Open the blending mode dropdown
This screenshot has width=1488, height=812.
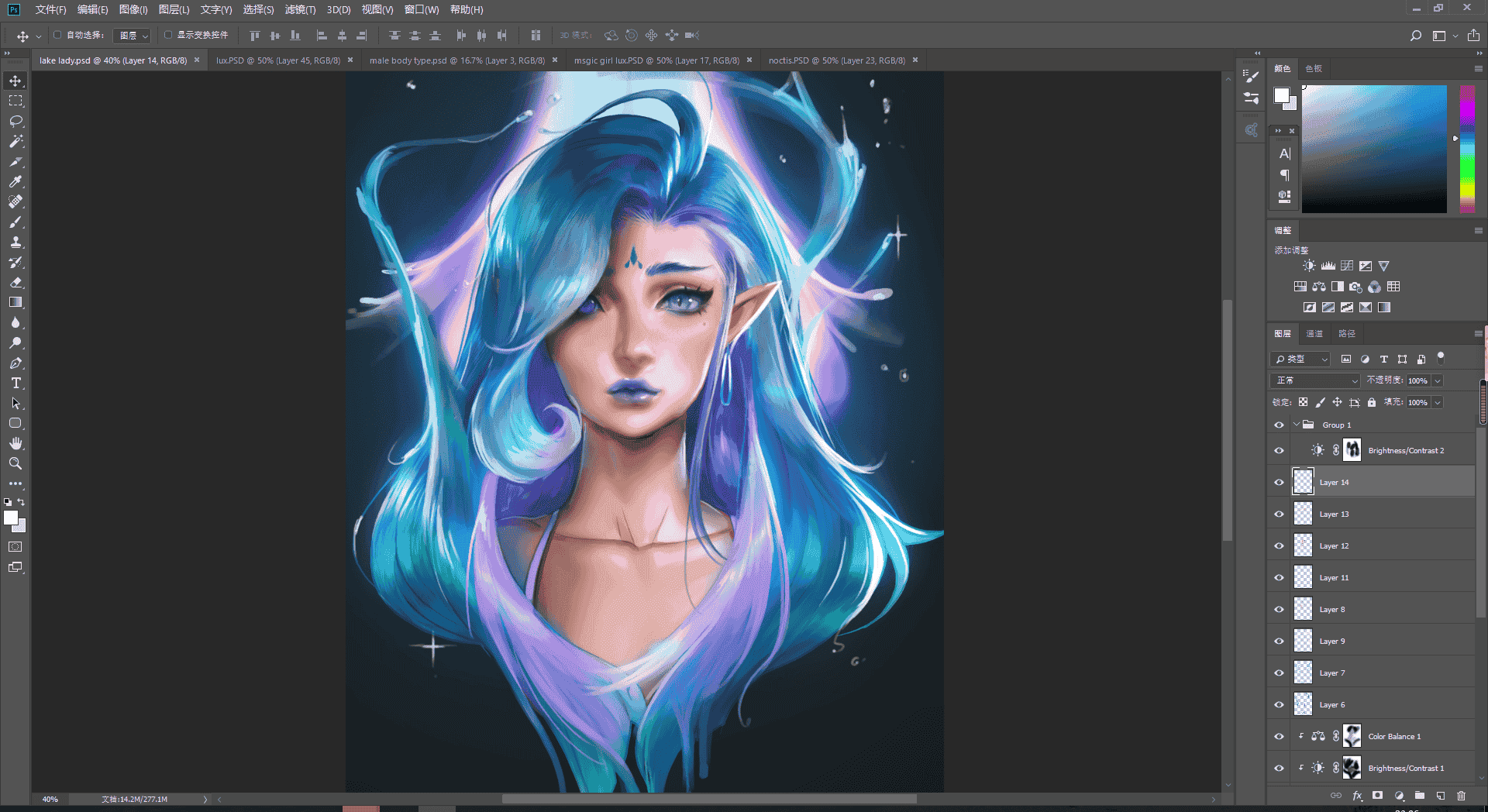coord(1315,380)
